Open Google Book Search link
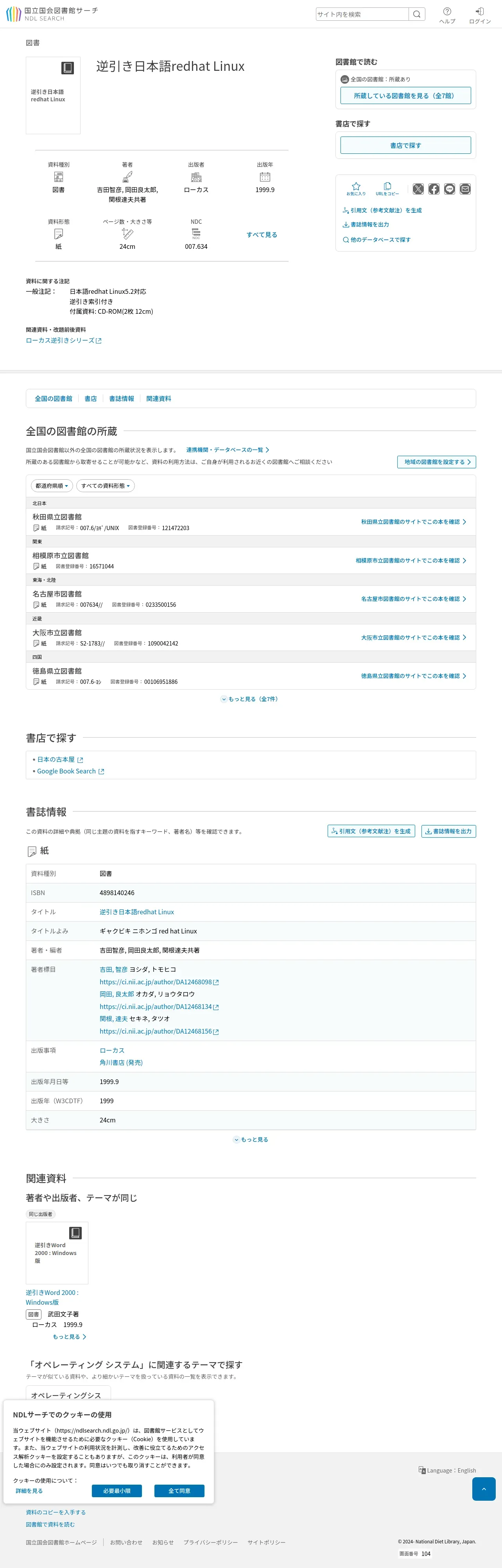502x1568 pixels. click(x=71, y=771)
